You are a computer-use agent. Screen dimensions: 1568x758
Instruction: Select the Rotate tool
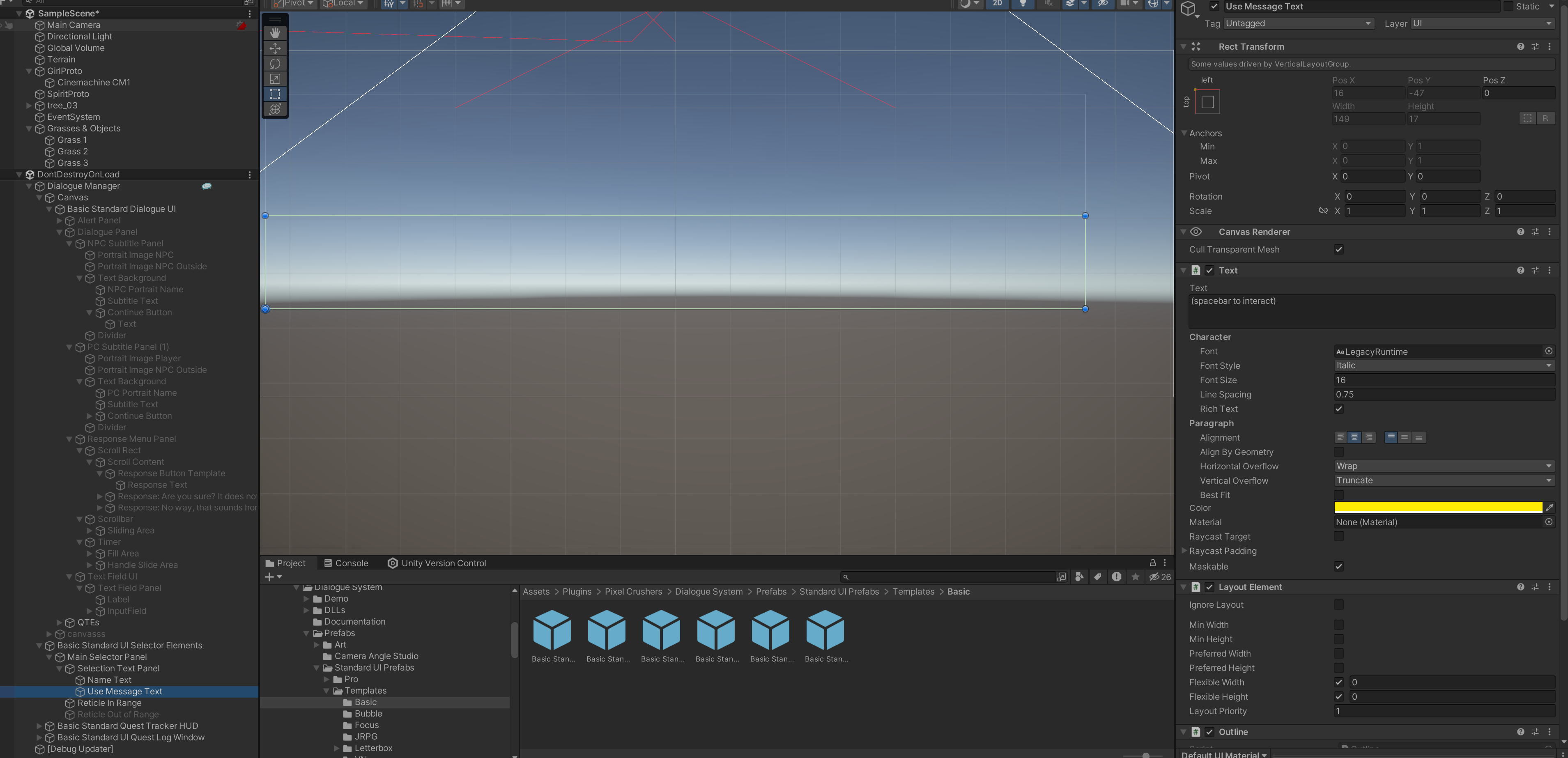[275, 63]
